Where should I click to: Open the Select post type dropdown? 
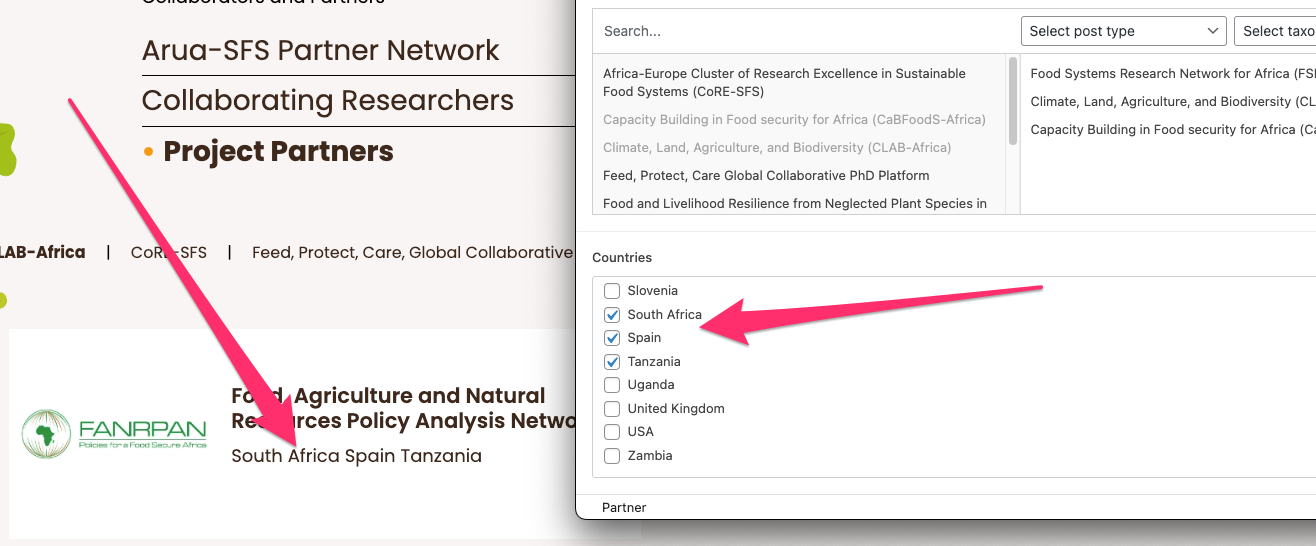click(x=1122, y=31)
